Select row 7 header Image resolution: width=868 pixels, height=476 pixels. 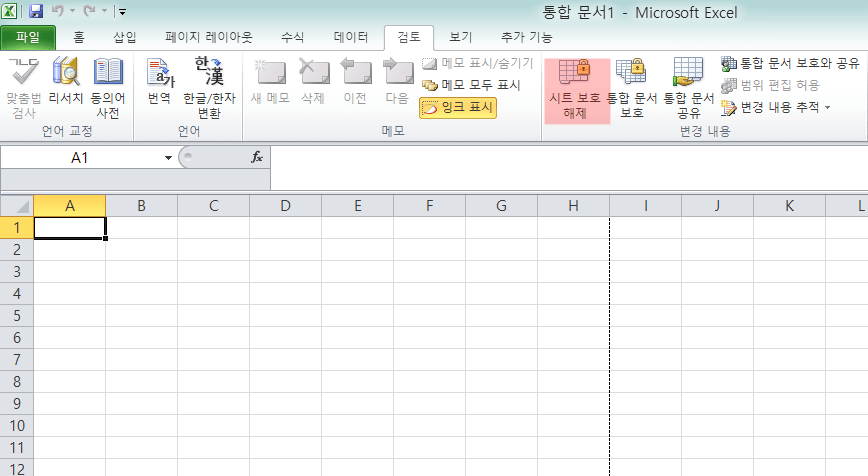(x=17, y=360)
